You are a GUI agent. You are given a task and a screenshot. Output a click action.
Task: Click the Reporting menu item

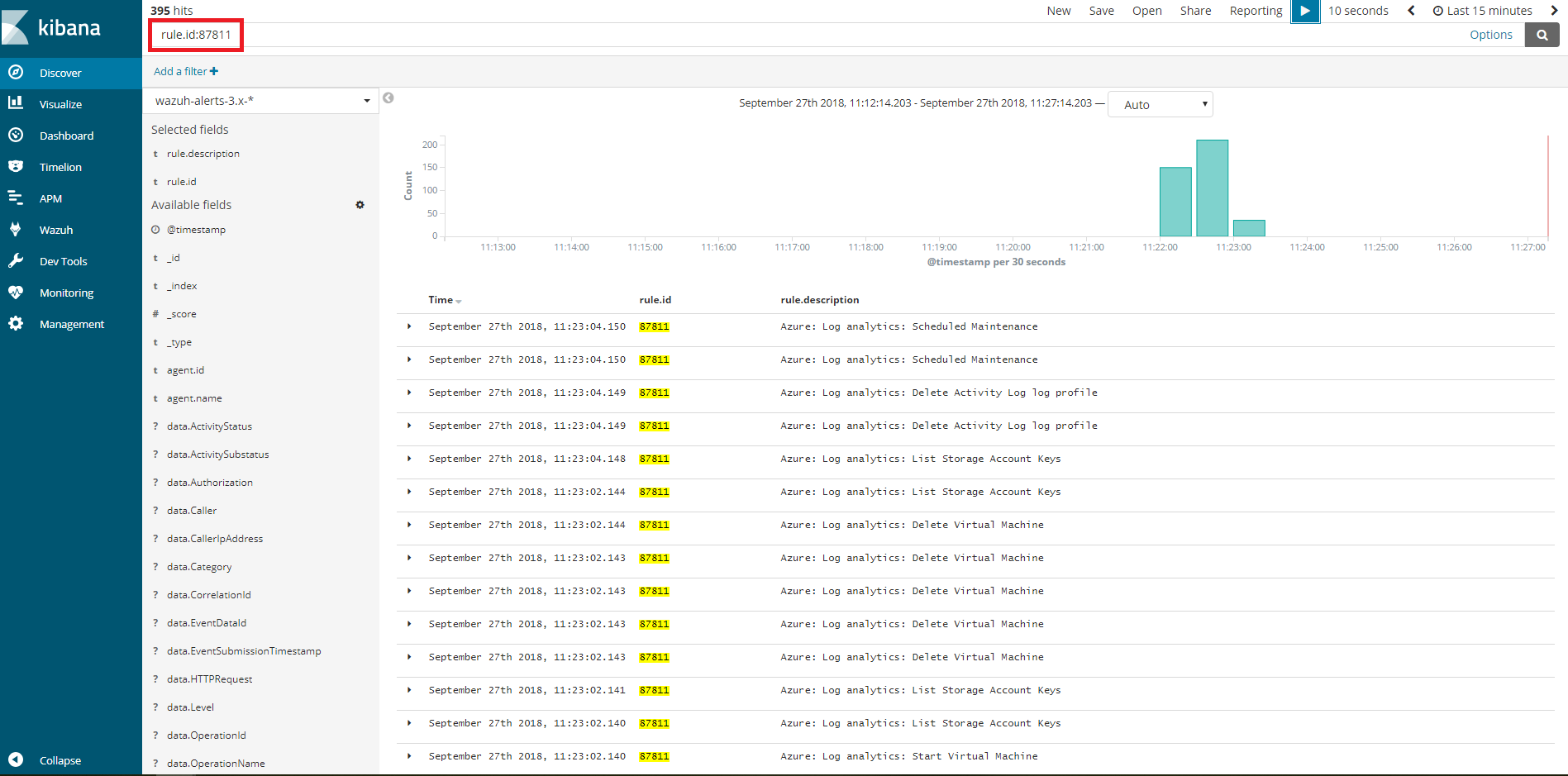[x=1256, y=11]
